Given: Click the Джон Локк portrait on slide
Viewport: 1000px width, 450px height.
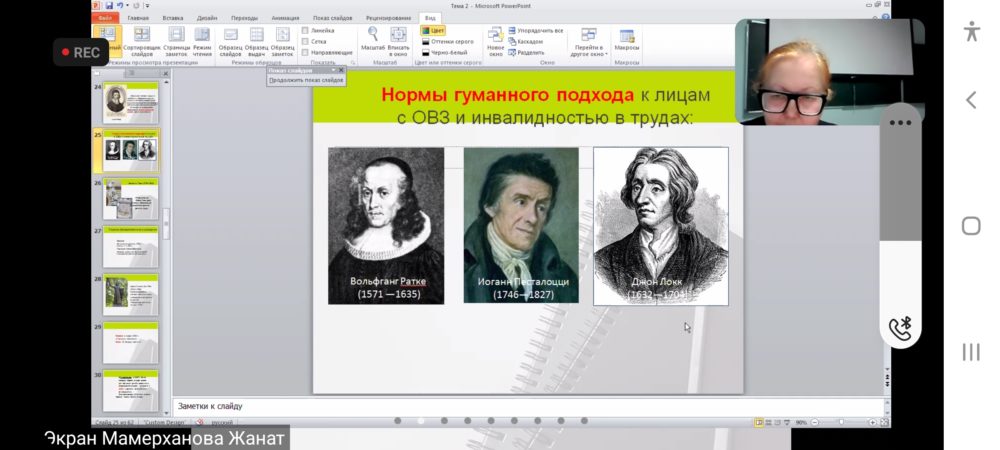Looking at the screenshot, I should (x=661, y=226).
